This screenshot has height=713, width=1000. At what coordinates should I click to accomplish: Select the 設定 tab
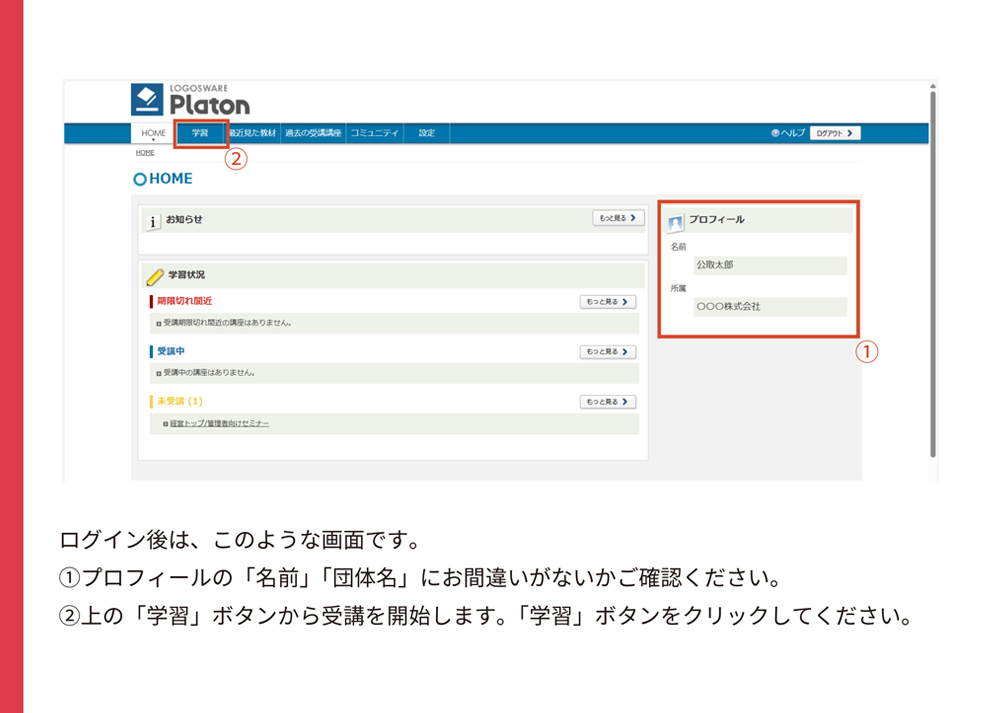427,133
